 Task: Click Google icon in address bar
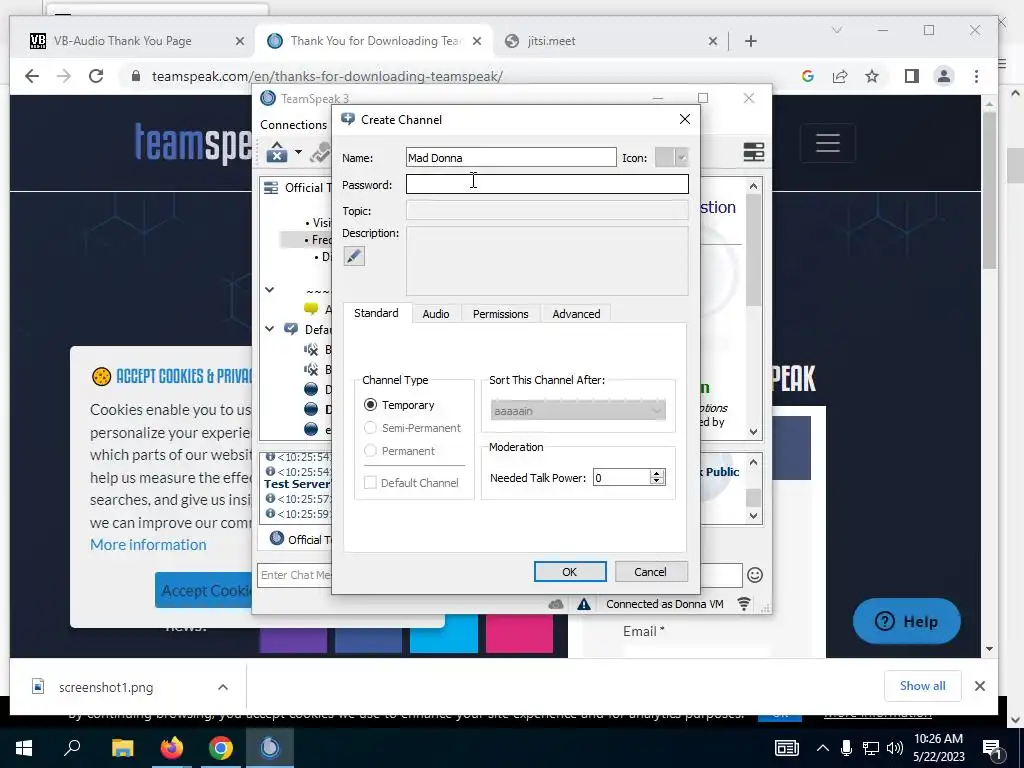click(808, 76)
